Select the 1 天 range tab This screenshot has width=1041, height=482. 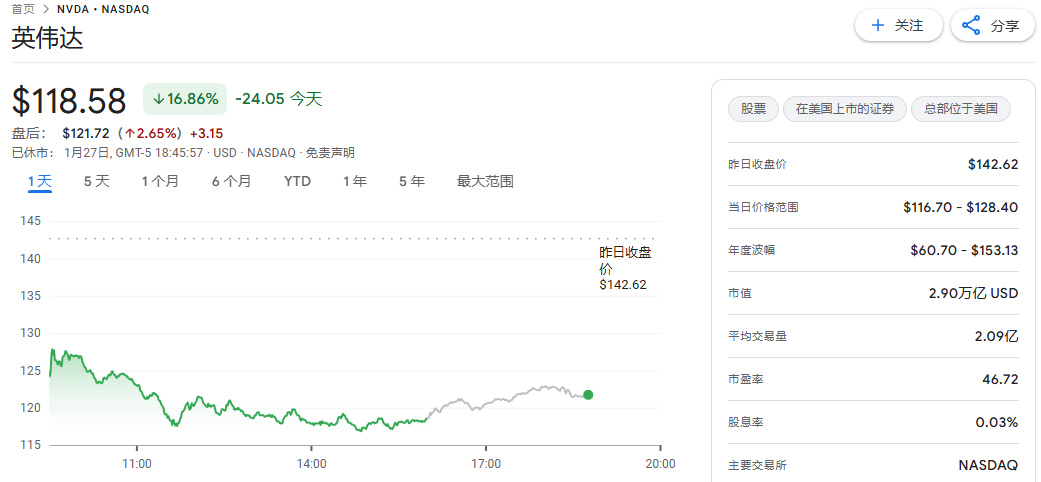[39, 181]
